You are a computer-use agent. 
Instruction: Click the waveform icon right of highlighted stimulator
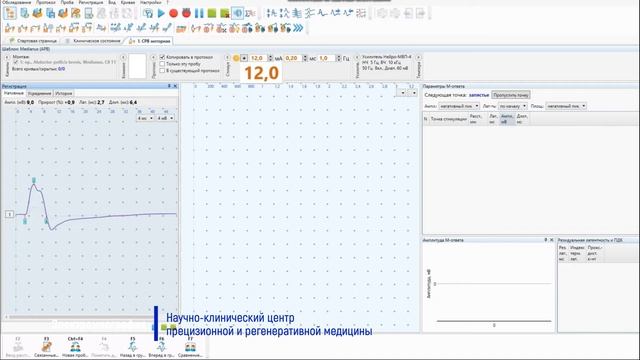[250, 13]
